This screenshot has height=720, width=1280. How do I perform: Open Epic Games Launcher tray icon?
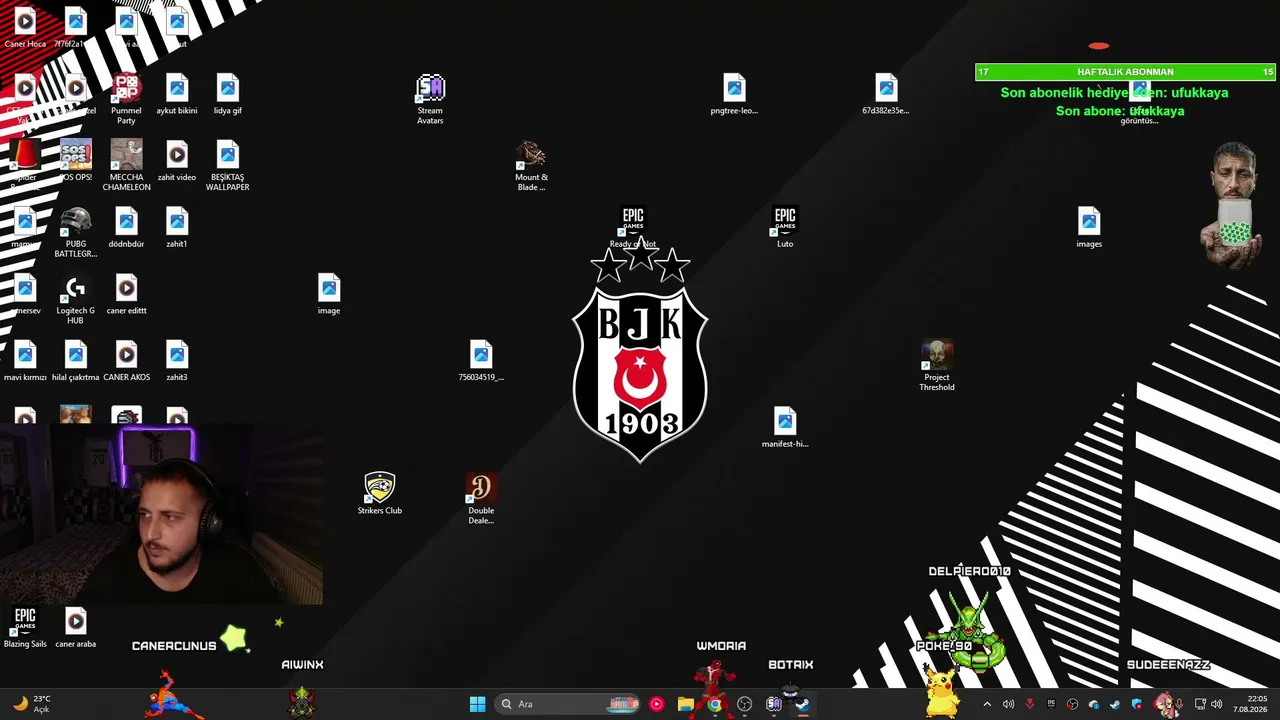[x=1051, y=704]
